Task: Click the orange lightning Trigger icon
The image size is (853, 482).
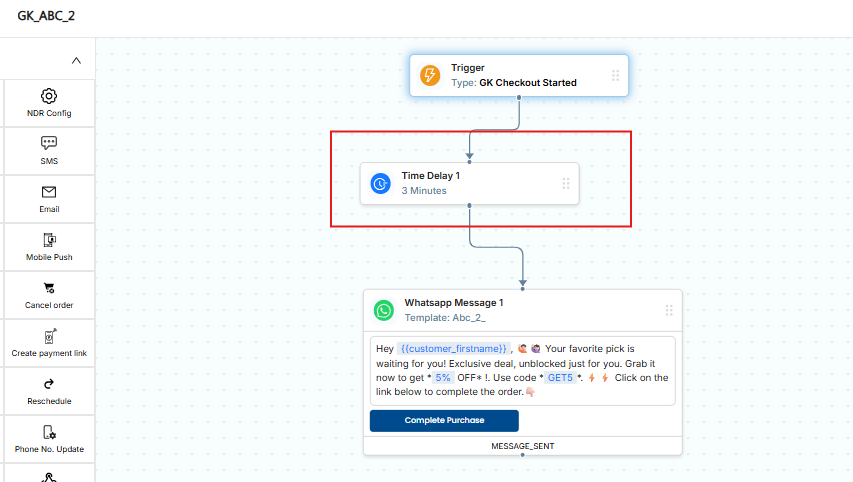Action: (430, 75)
